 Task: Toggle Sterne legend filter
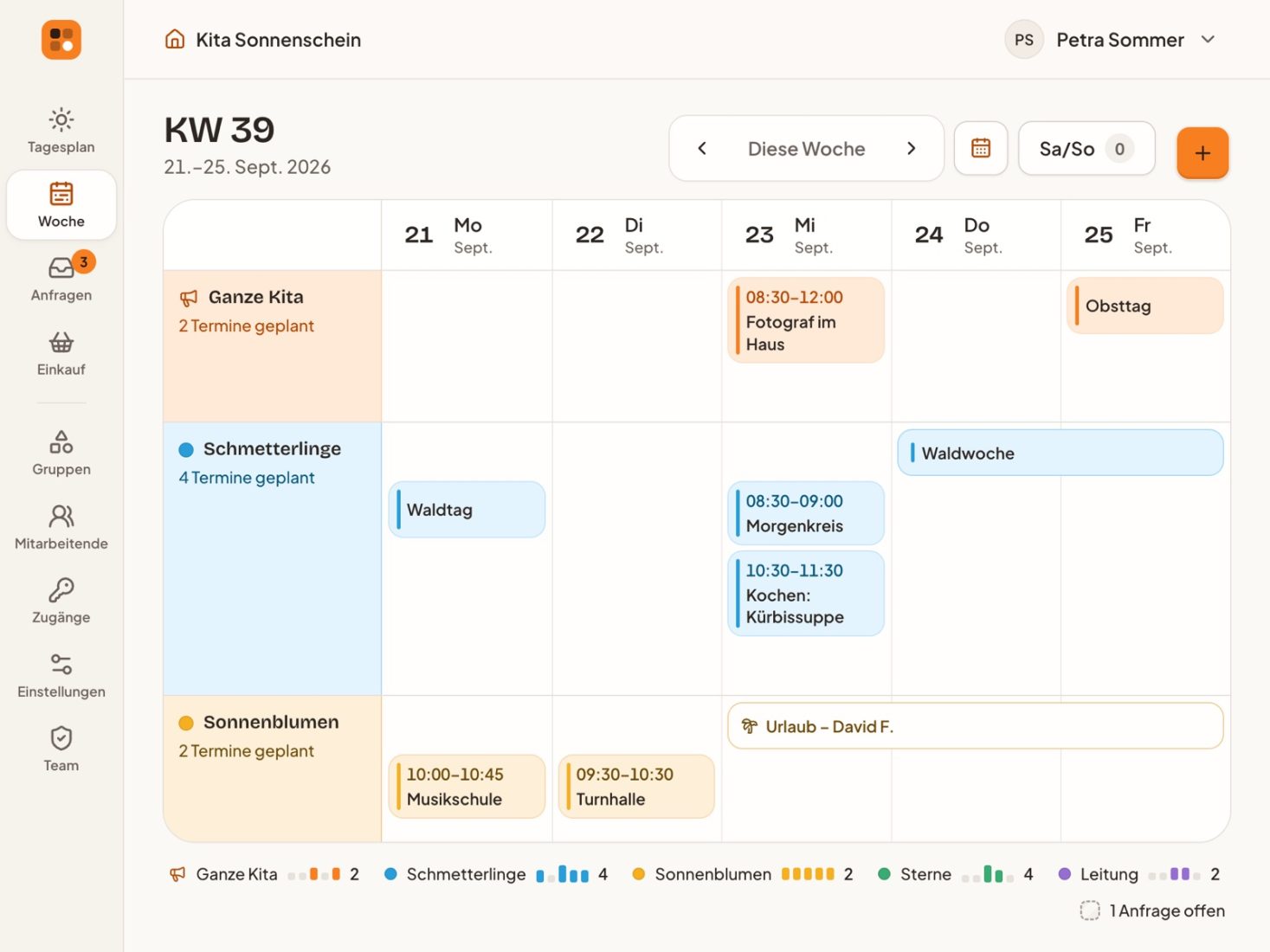(956, 874)
